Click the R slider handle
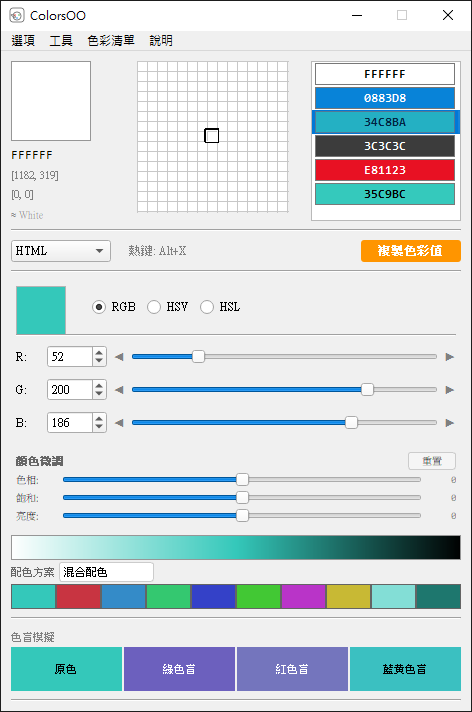This screenshot has width=472, height=712. [198, 357]
